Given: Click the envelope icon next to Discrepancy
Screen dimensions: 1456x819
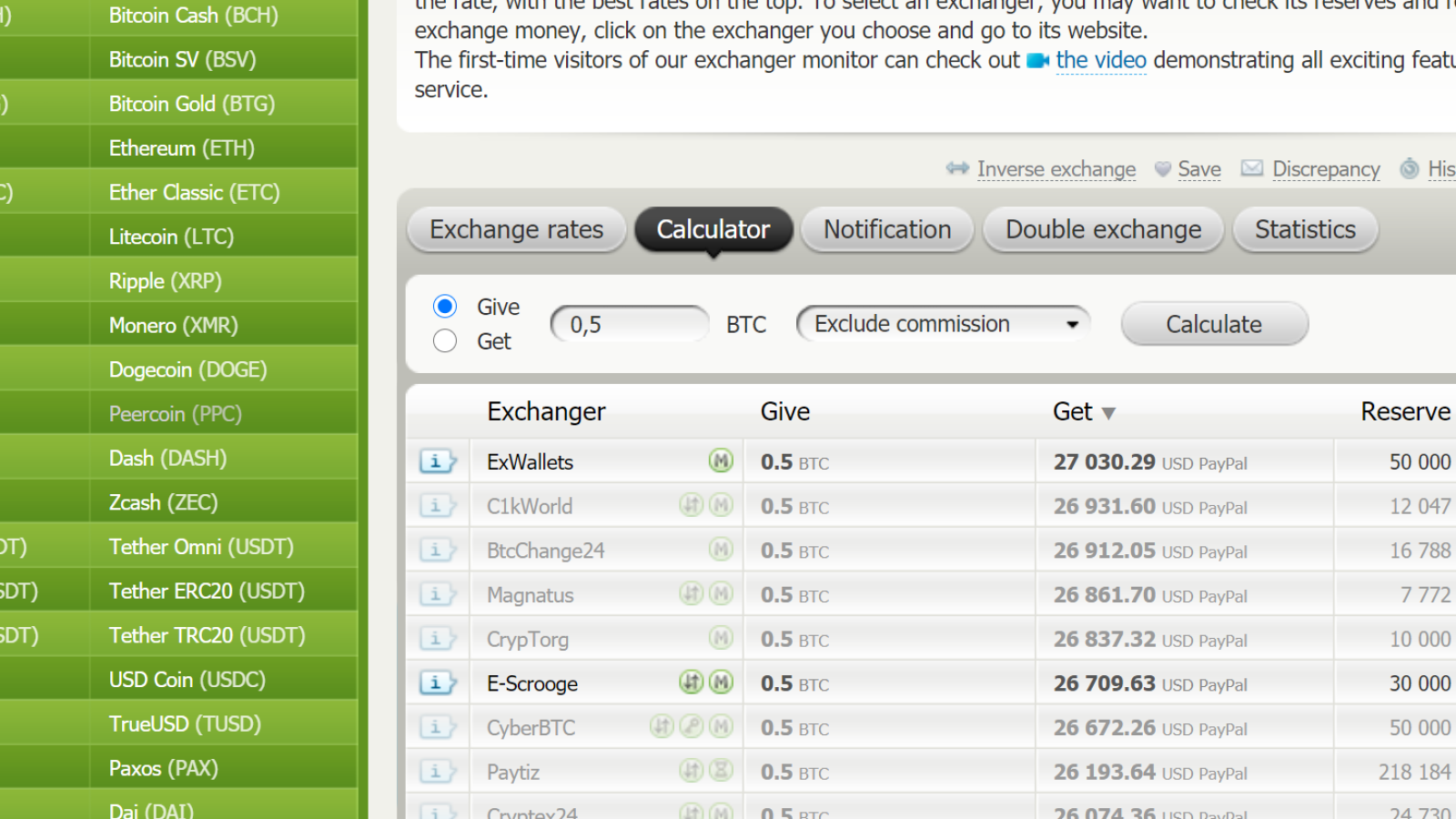Looking at the screenshot, I should (x=1252, y=168).
